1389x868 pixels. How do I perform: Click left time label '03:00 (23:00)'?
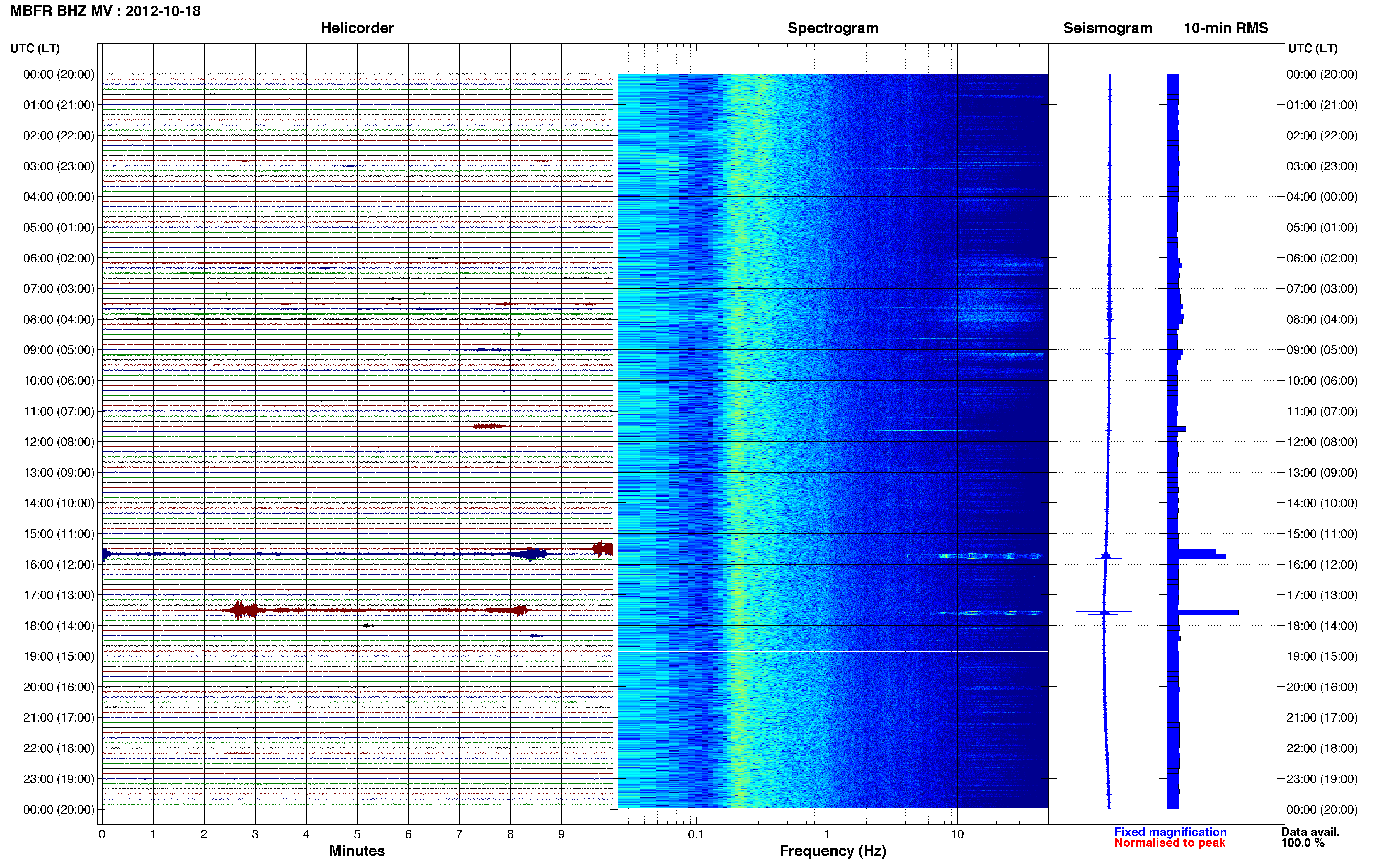click(x=59, y=166)
